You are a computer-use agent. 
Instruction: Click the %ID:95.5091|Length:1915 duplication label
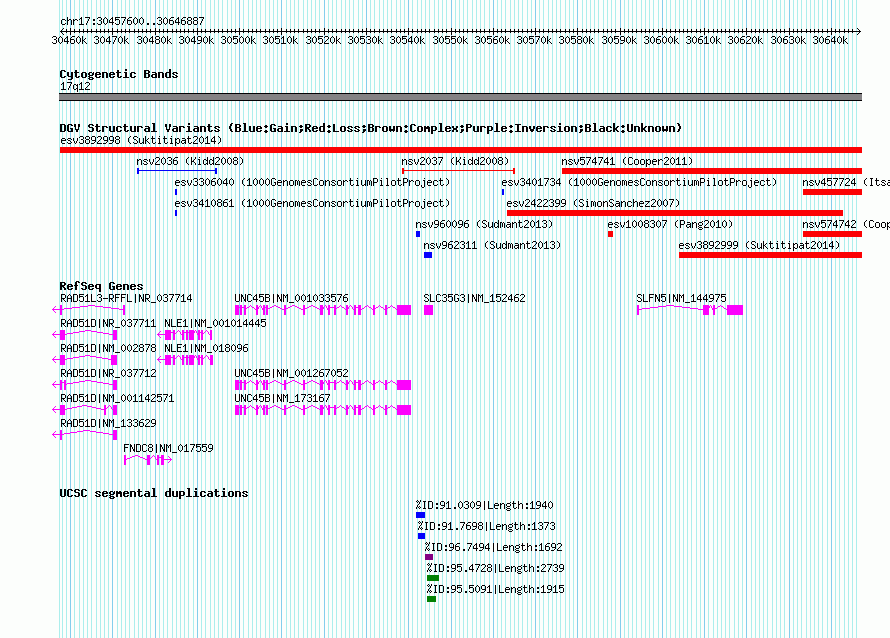496,589
